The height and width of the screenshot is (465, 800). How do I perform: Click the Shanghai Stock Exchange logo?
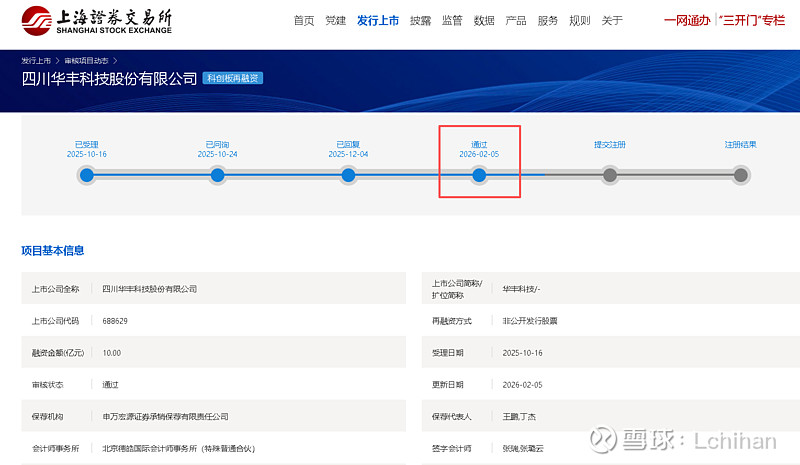pyautogui.click(x=96, y=21)
